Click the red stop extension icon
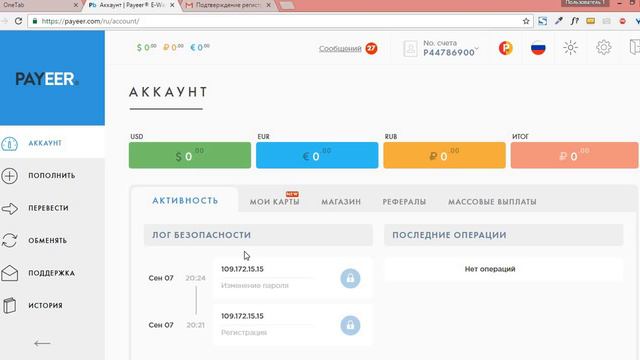This screenshot has height=360, width=640. 622,21
